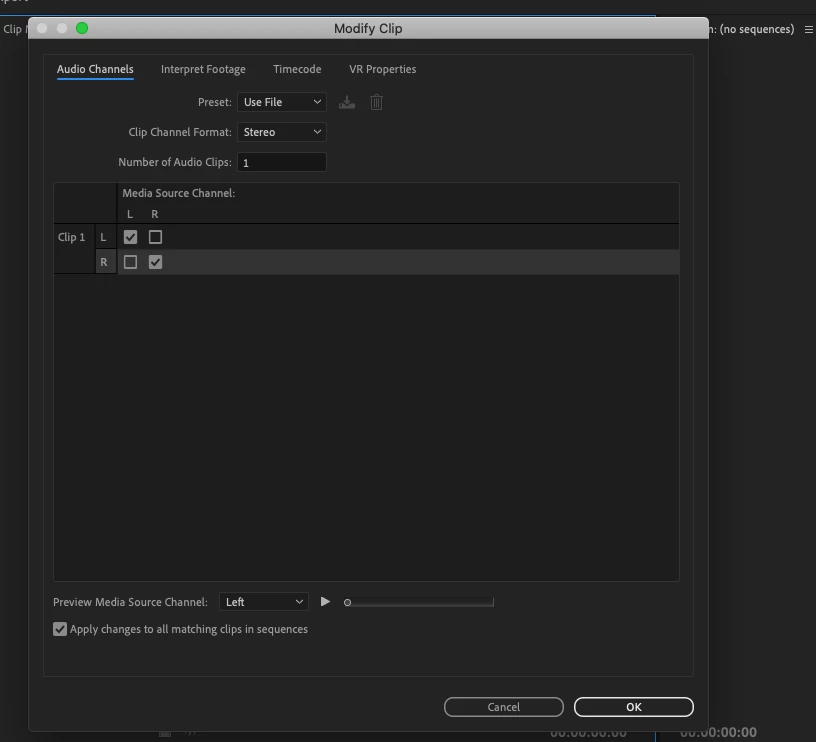Click the L row label of Clip 1
The height and width of the screenshot is (742, 816).
pyautogui.click(x=104, y=237)
